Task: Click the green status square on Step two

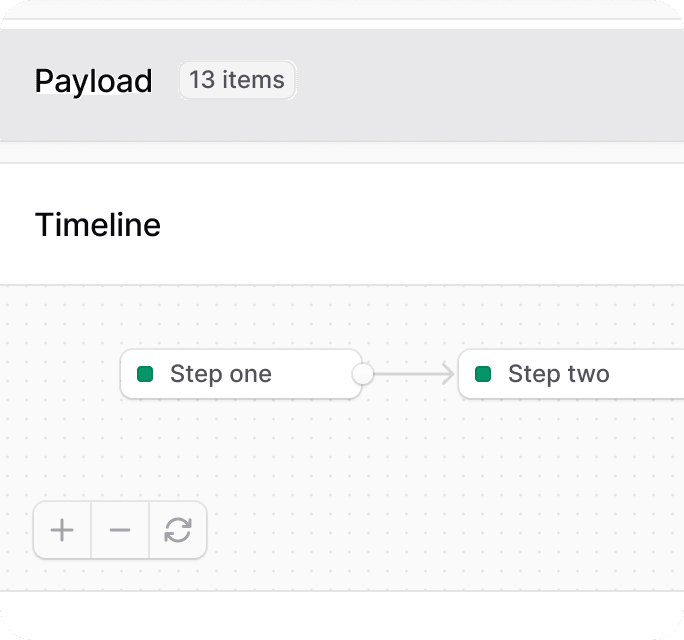Action: click(483, 374)
